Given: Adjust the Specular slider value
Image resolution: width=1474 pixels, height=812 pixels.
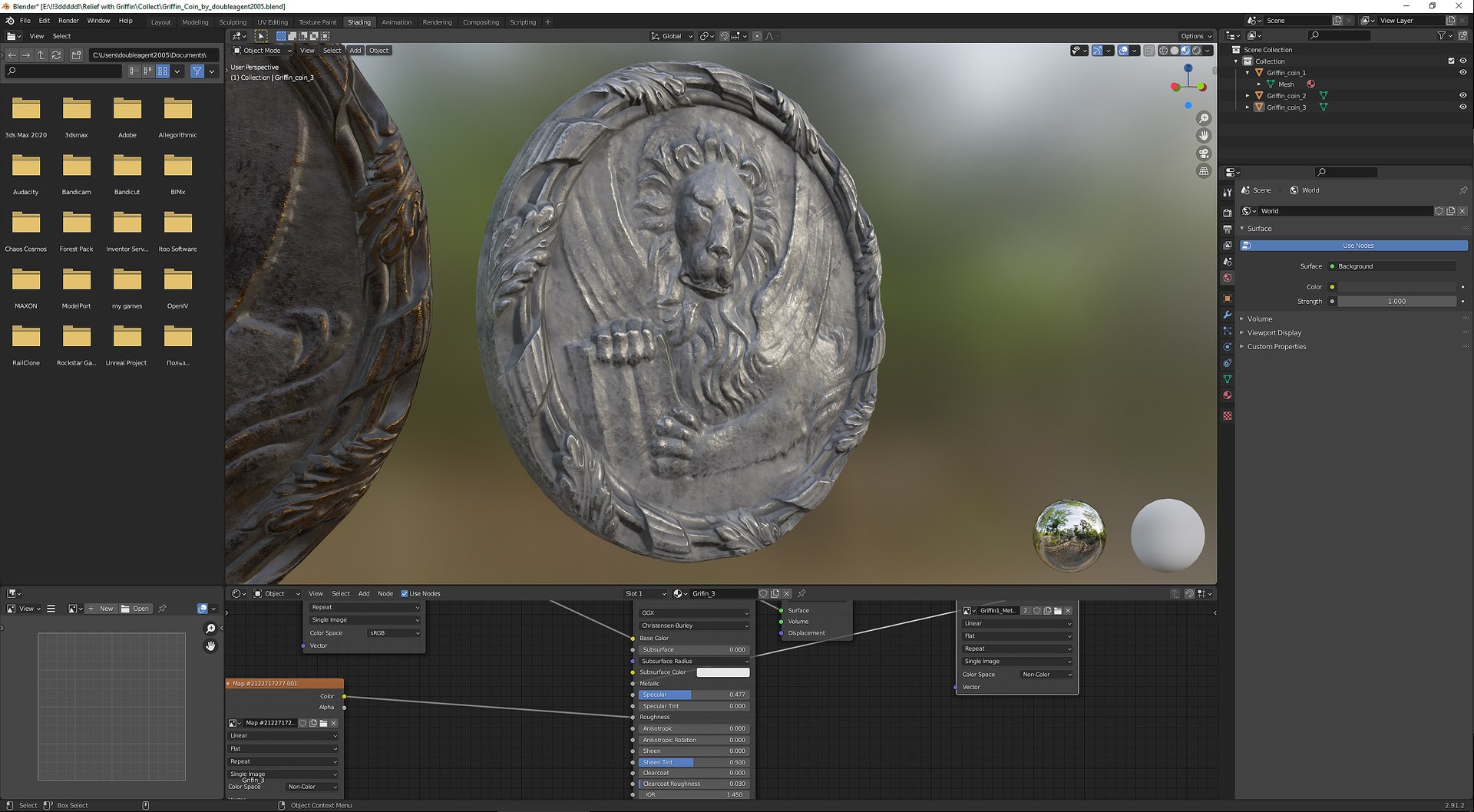Looking at the screenshot, I should [x=694, y=695].
